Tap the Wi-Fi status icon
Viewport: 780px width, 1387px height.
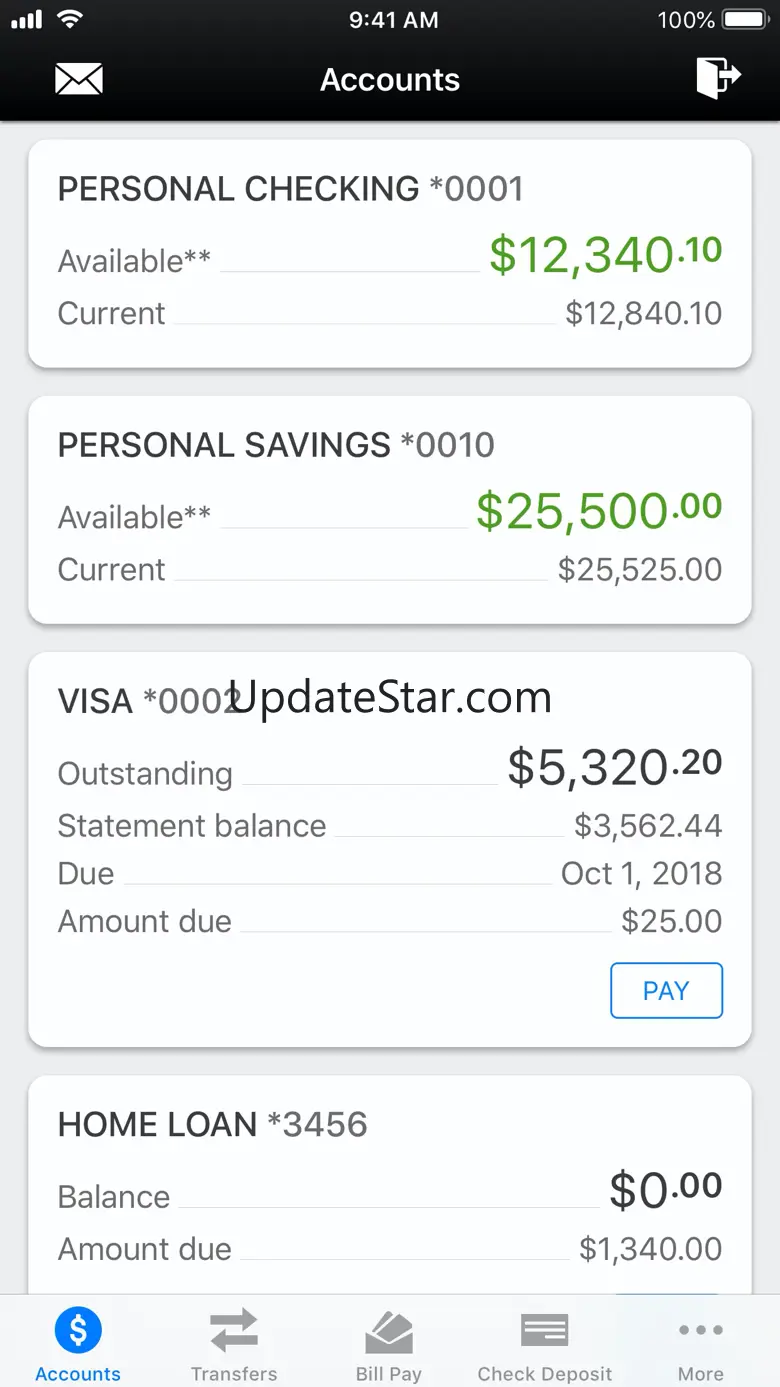(69, 19)
